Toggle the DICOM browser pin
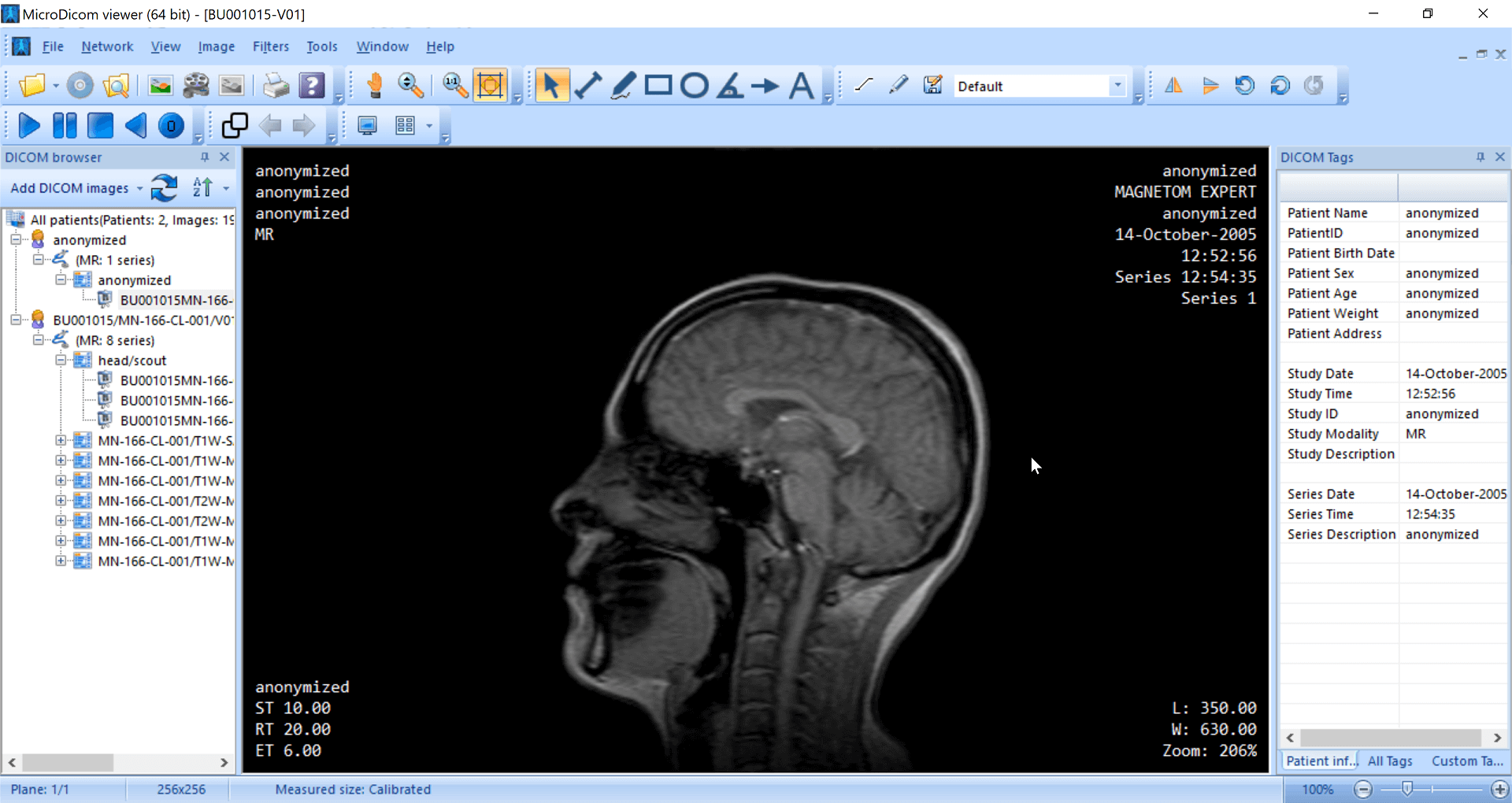 pyautogui.click(x=204, y=157)
